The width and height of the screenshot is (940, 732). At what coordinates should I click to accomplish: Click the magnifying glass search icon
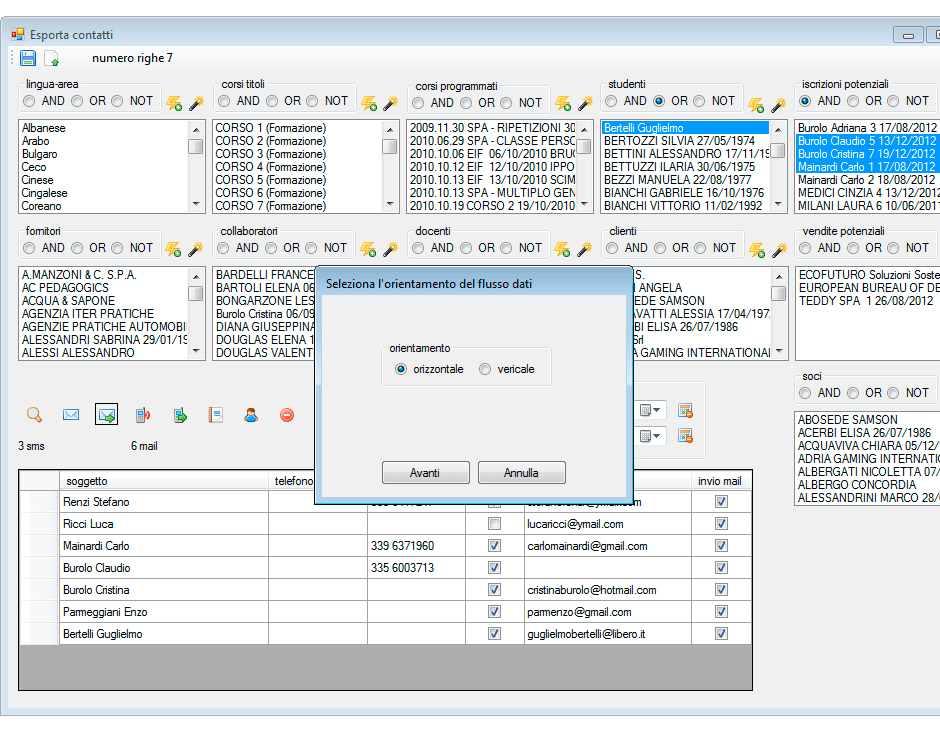click(x=34, y=415)
